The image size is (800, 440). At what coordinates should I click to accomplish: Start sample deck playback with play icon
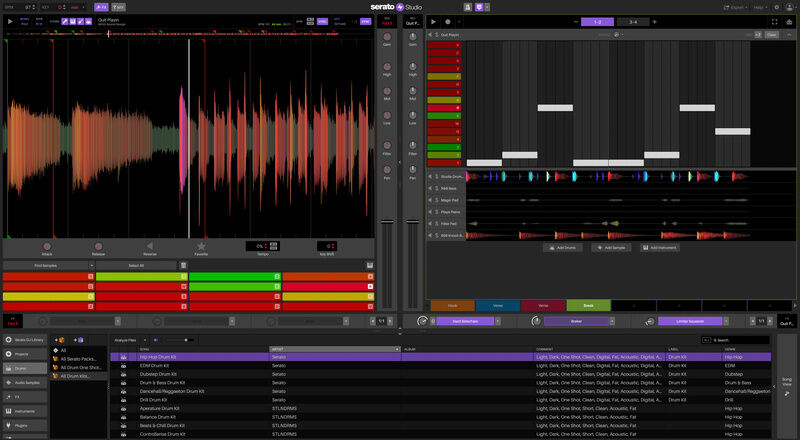coord(10,21)
